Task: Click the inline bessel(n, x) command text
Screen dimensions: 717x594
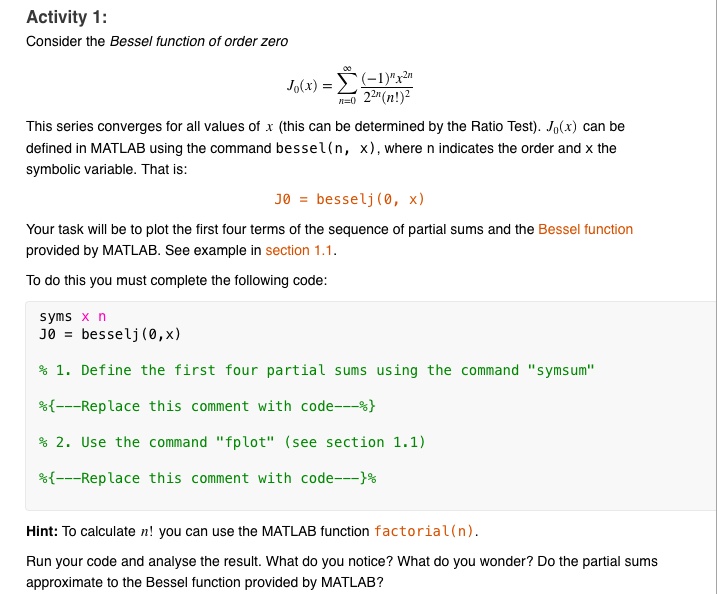Action: pos(327,149)
